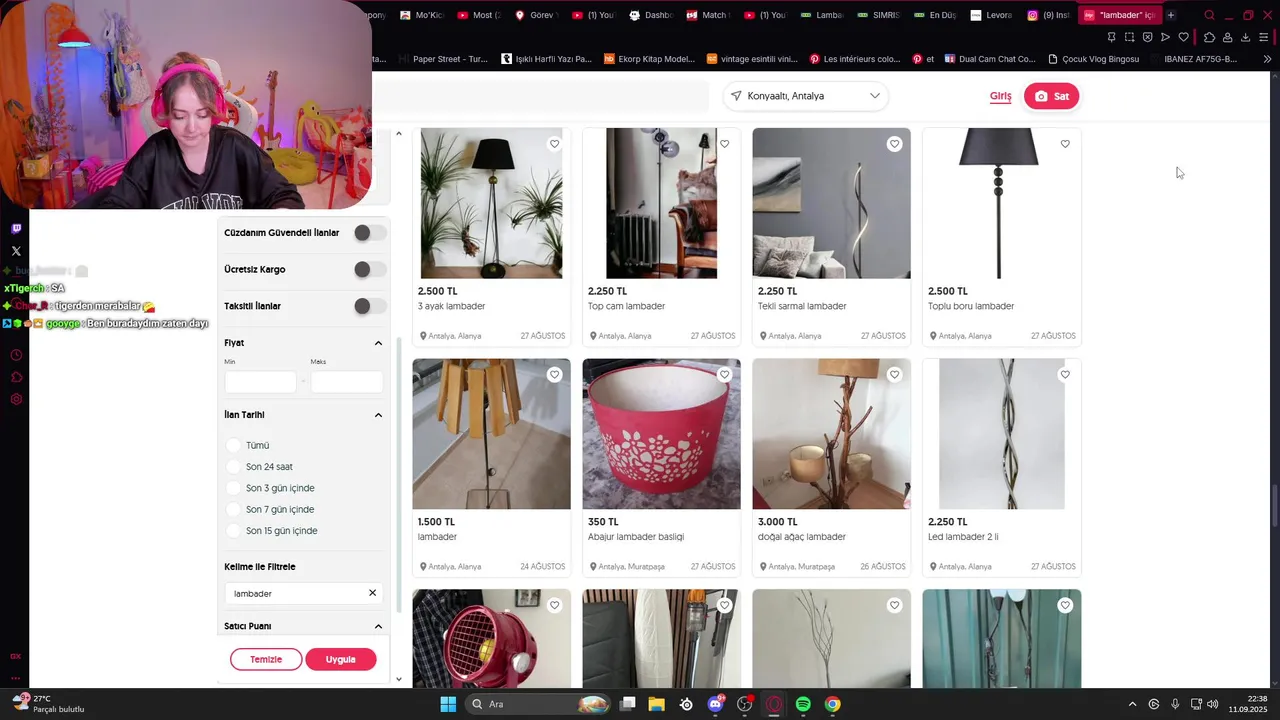Switch to the Match browser tab

[x=707, y=15]
